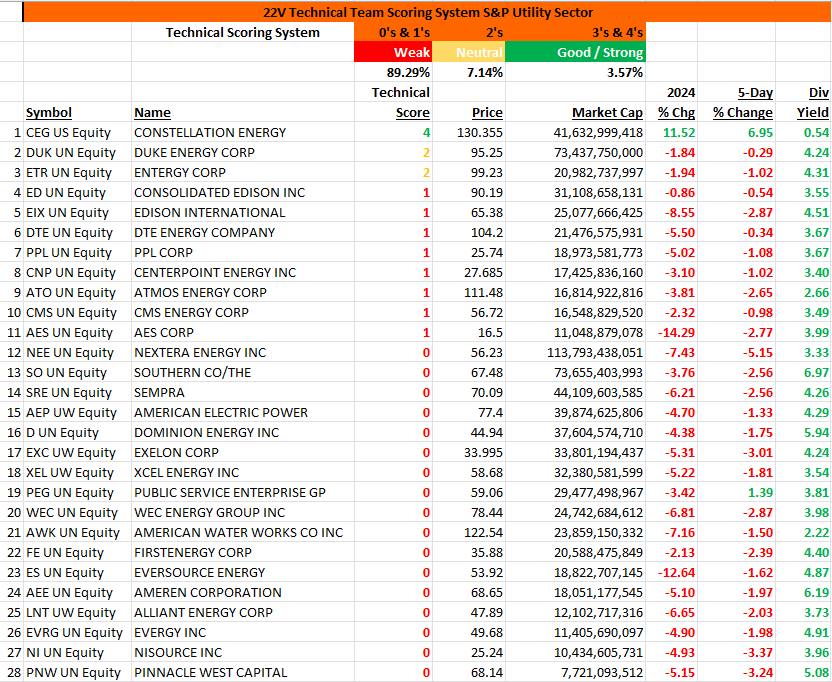Click the green 'Good / Strong' legend cell
Viewport: 832px width, 682px height.
pyautogui.click(x=575, y=52)
